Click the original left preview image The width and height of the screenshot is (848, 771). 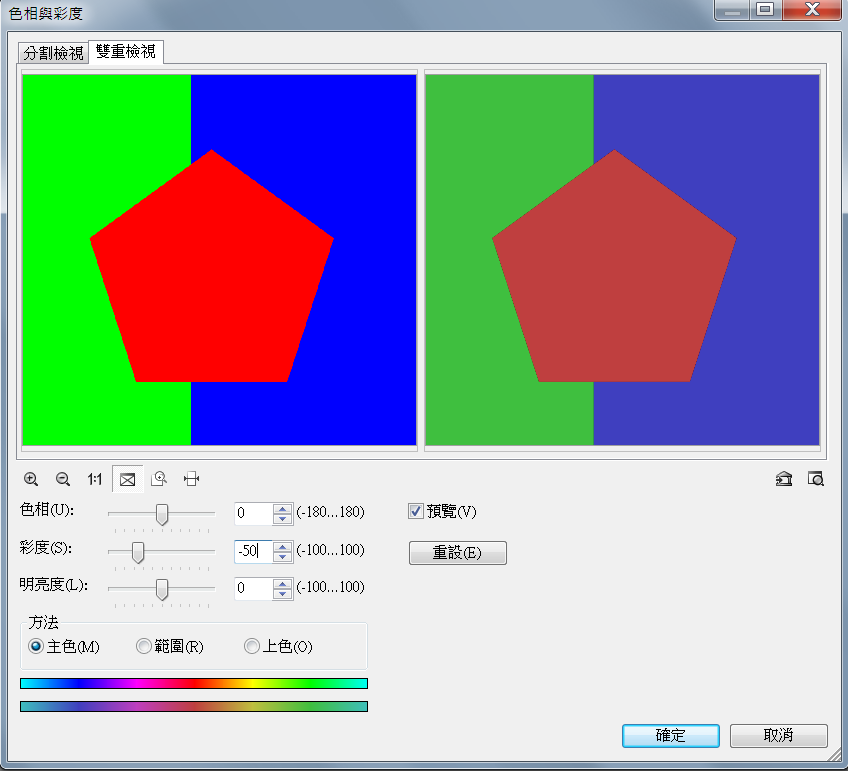(x=220, y=260)
